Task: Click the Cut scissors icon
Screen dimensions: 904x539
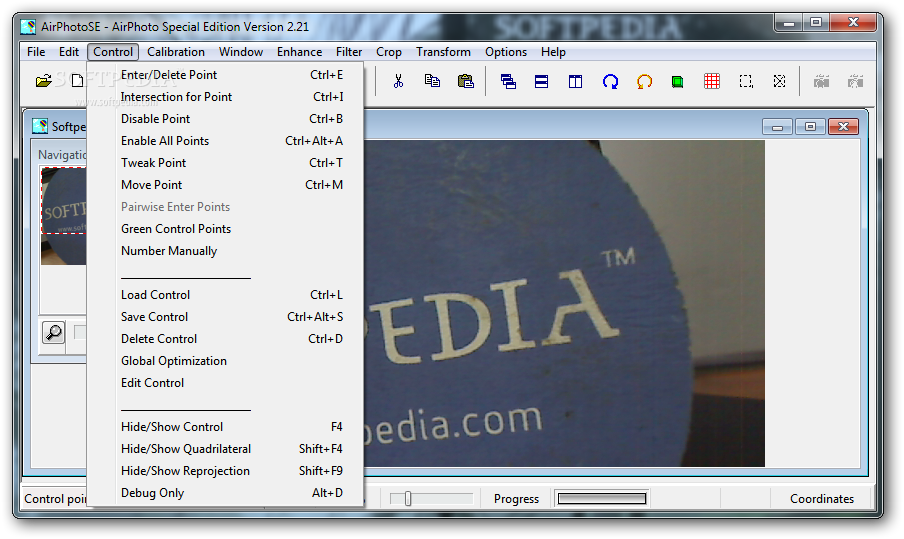Action: [398, 81]
